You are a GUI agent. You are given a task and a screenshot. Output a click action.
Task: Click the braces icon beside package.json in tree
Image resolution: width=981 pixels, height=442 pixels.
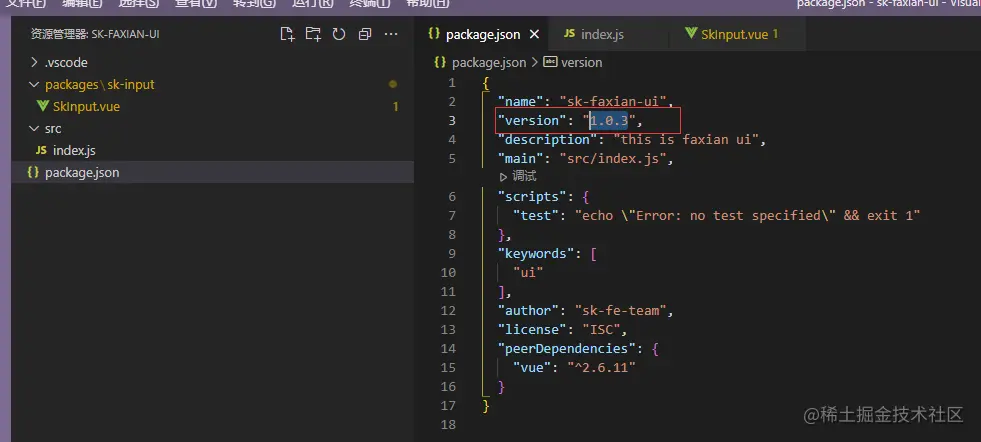click(x=33, y=172)
